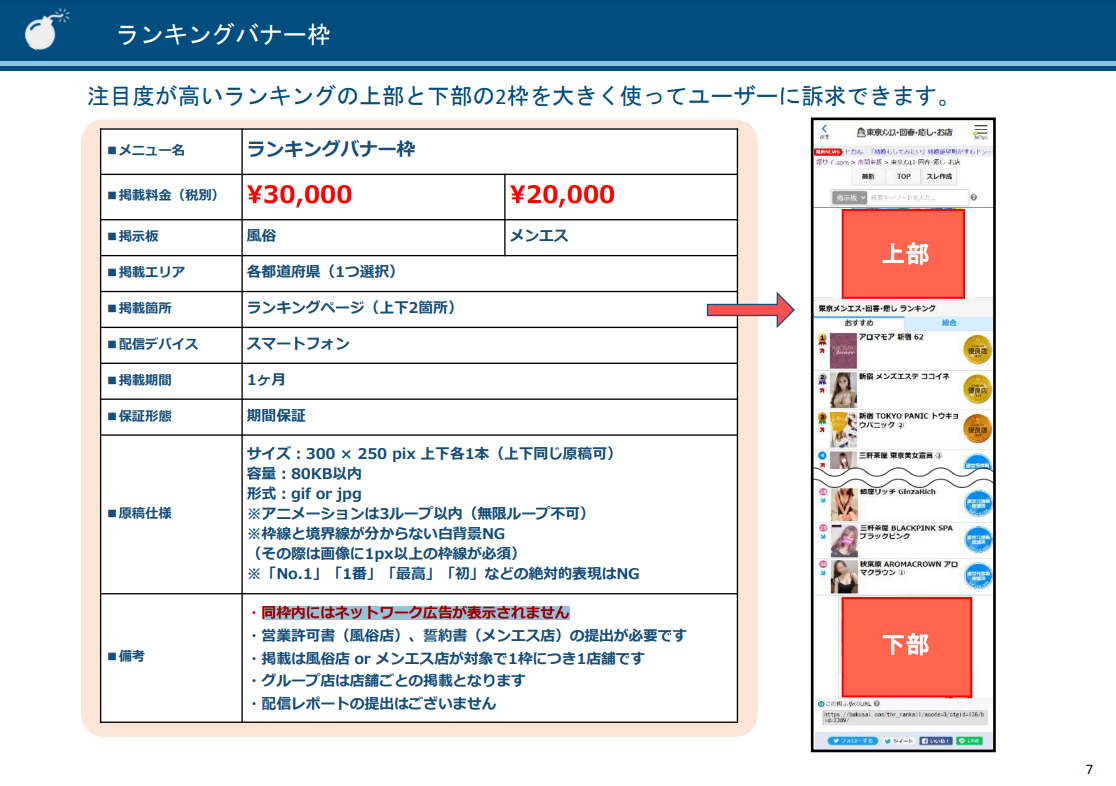Open TOKYO PANIC thumbnail image
This screenshot has height=786, width=1116.
tap(843, 429)
